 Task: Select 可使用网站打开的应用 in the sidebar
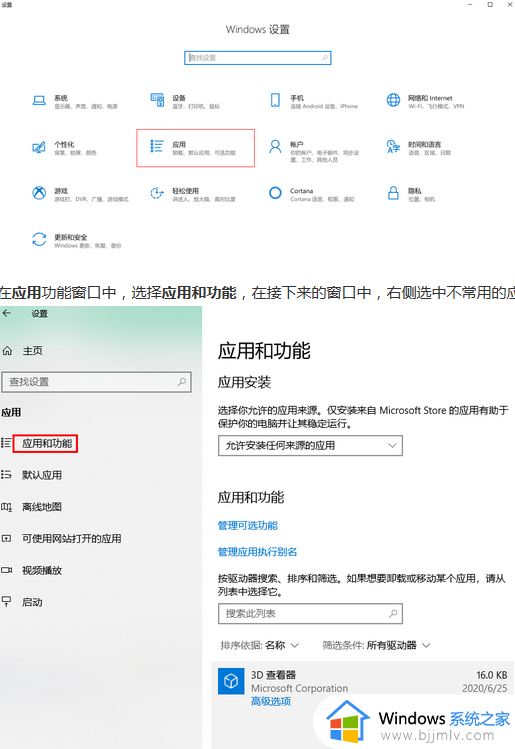click(x=72, y=538)
